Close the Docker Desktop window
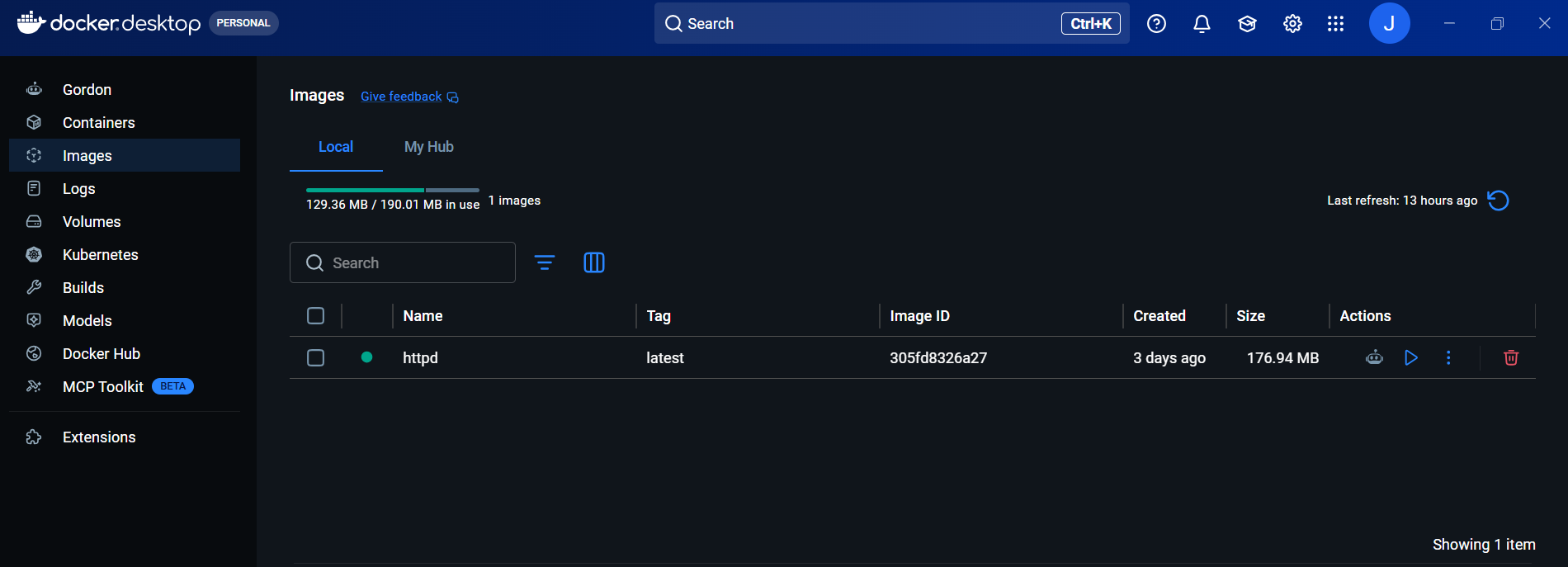This screenshot has width=1568, height=567. coord(1545,23)
